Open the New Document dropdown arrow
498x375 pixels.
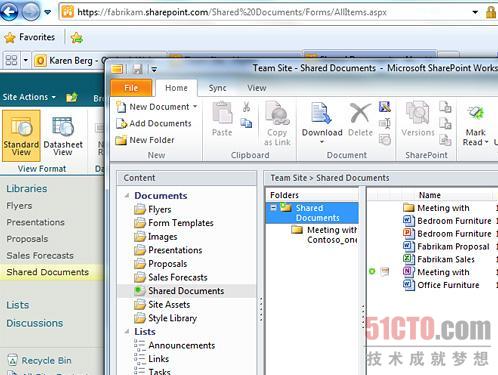pyautogui.click(x=195, y=107)
